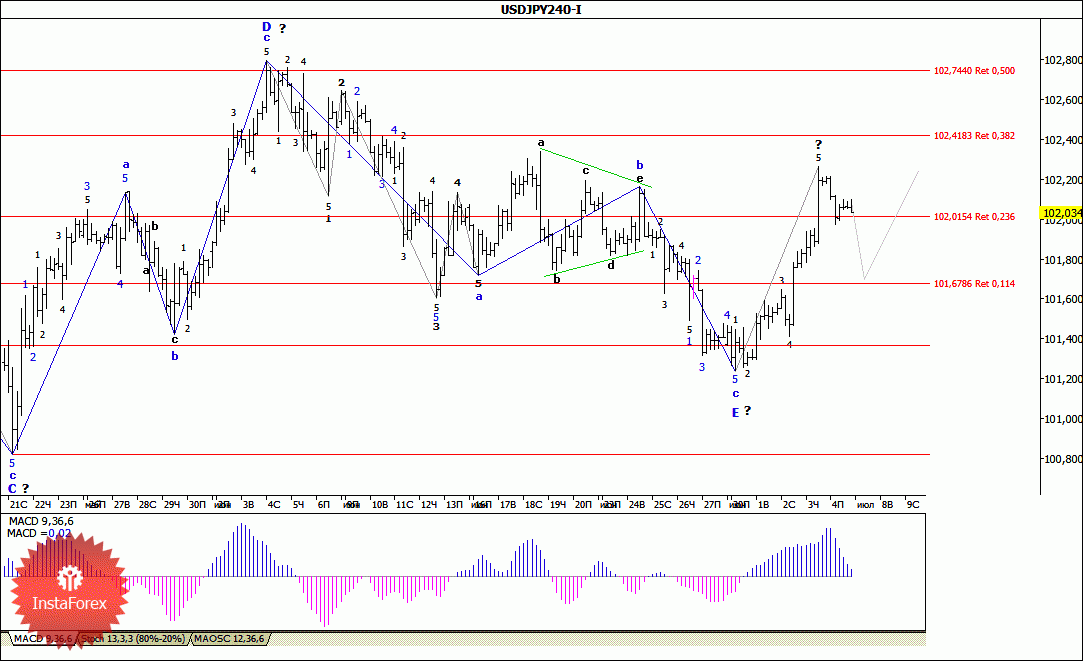
Task: Click the 101,6786 Ret 0,114 label
Action: 974,283
